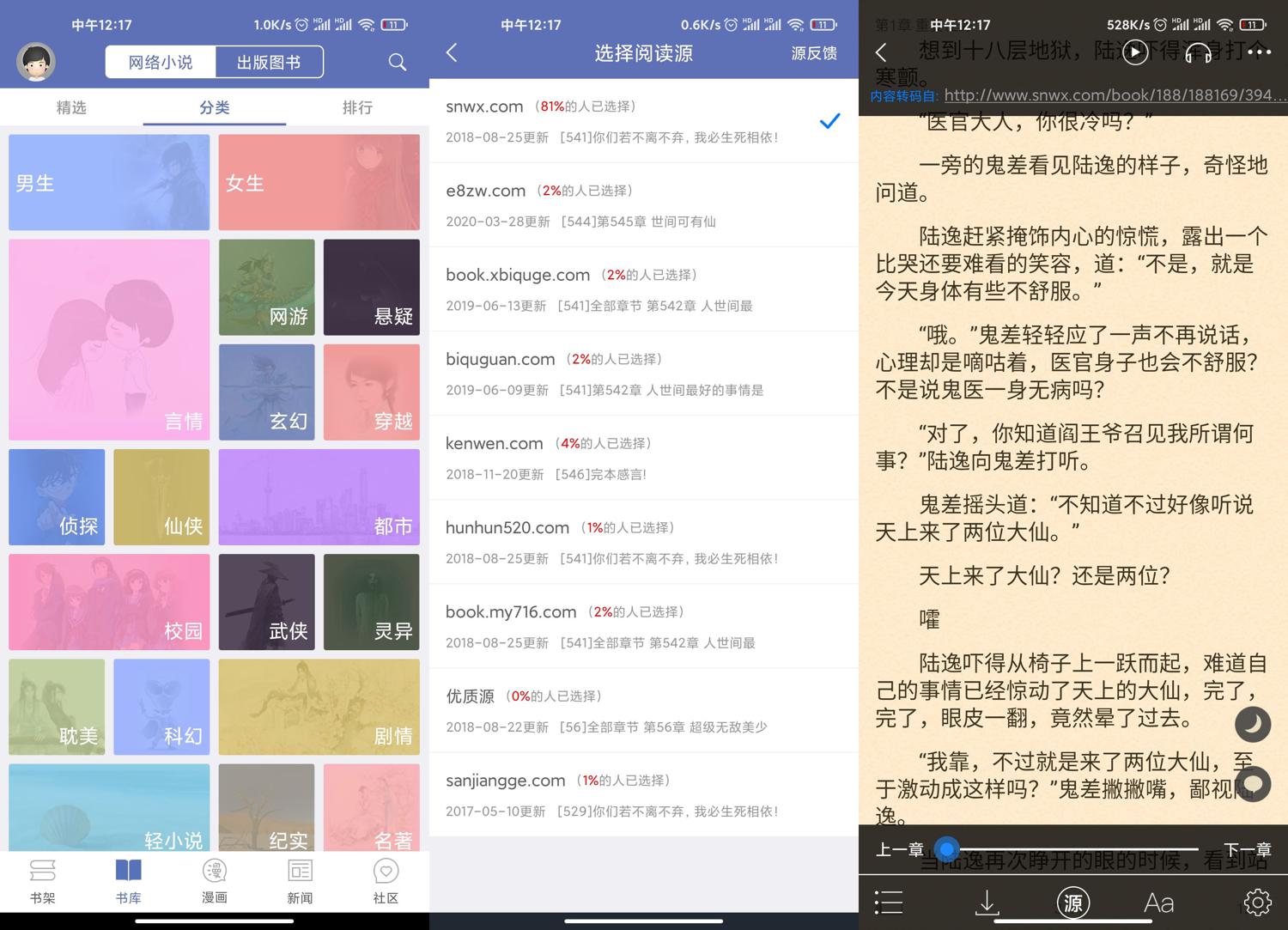1288x930 pixels.
Task: Open more options three-dot menu
Action: point(1259,53)
